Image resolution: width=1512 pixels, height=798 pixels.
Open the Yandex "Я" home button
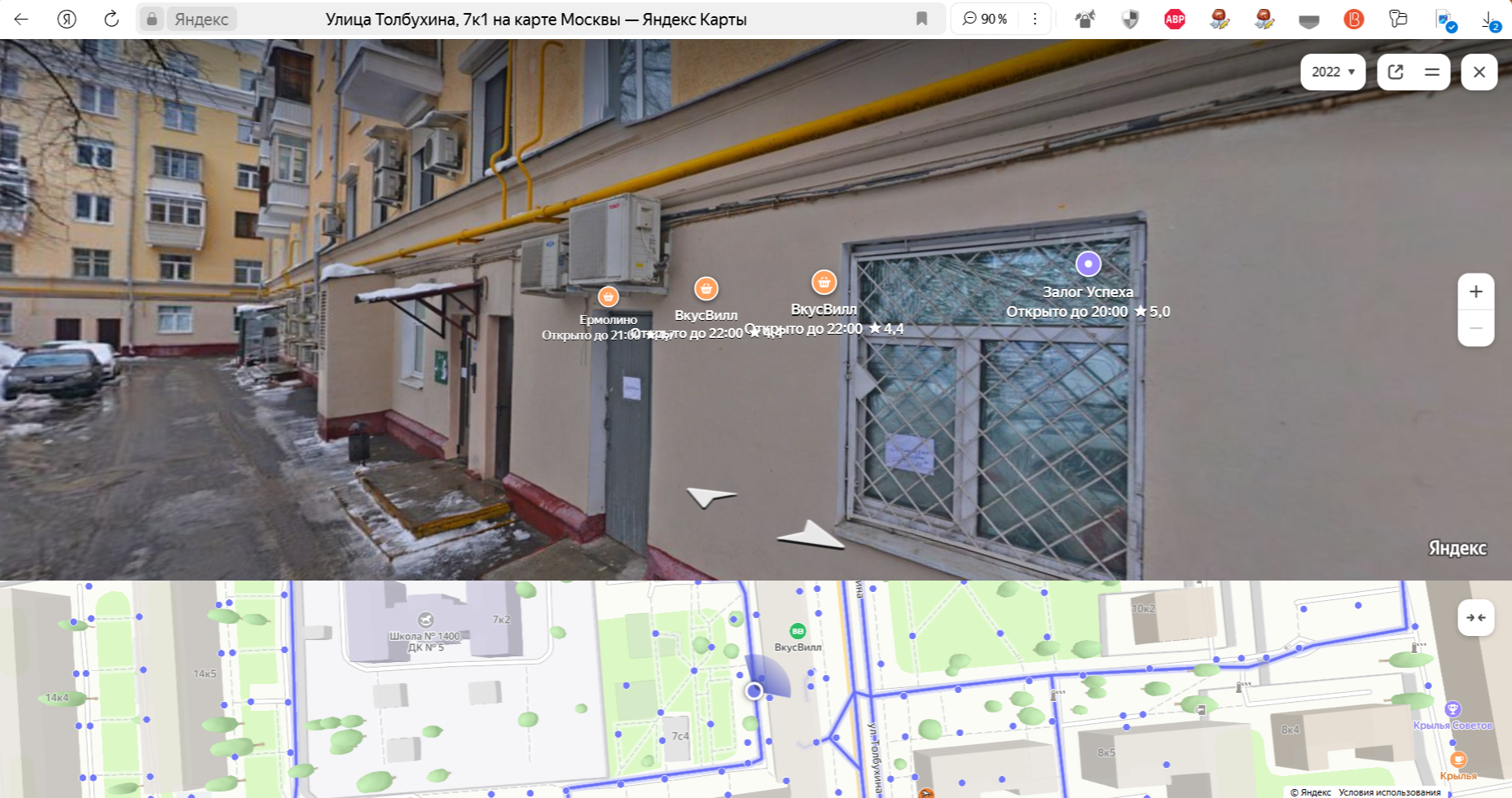(x=67, y=19)
